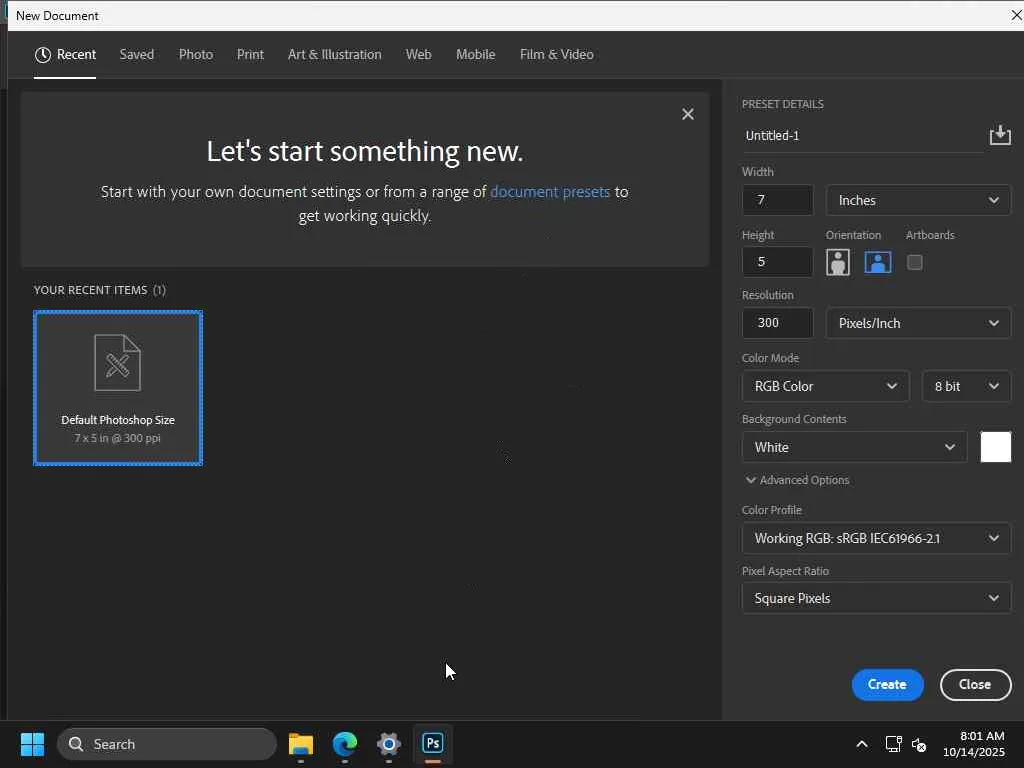The height and width of the screenshot is (768, 1024).
Task: Dismiss the 'Let's start something new' banner
Action: point(688,114)
